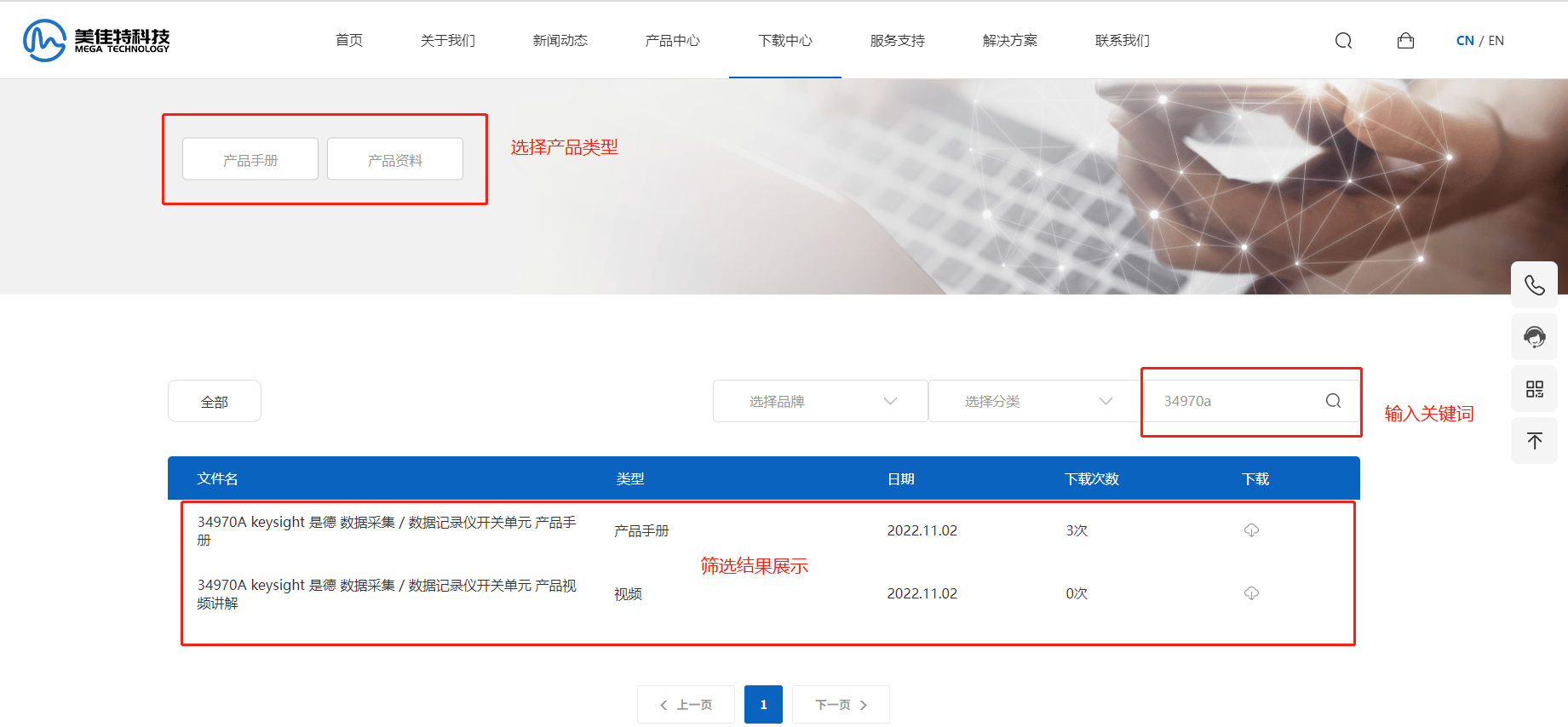Click the 0次 download count
The height and width of the screenshot is (727, 1568).
[x=1077, y=593]
